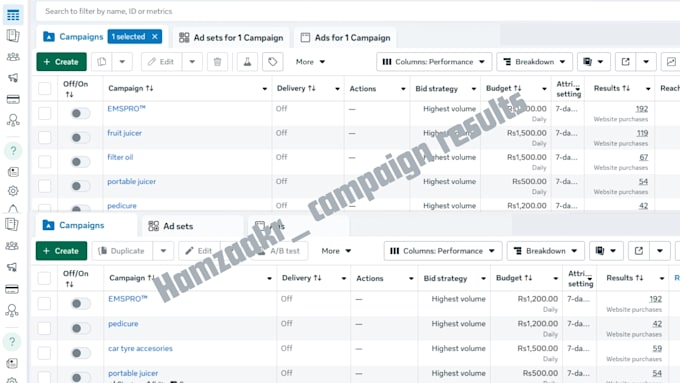The height and width of the screenshot is (383, 680).
Task: Click the lower green Create button
Action: pyautogui.click(x=61, y=251)
